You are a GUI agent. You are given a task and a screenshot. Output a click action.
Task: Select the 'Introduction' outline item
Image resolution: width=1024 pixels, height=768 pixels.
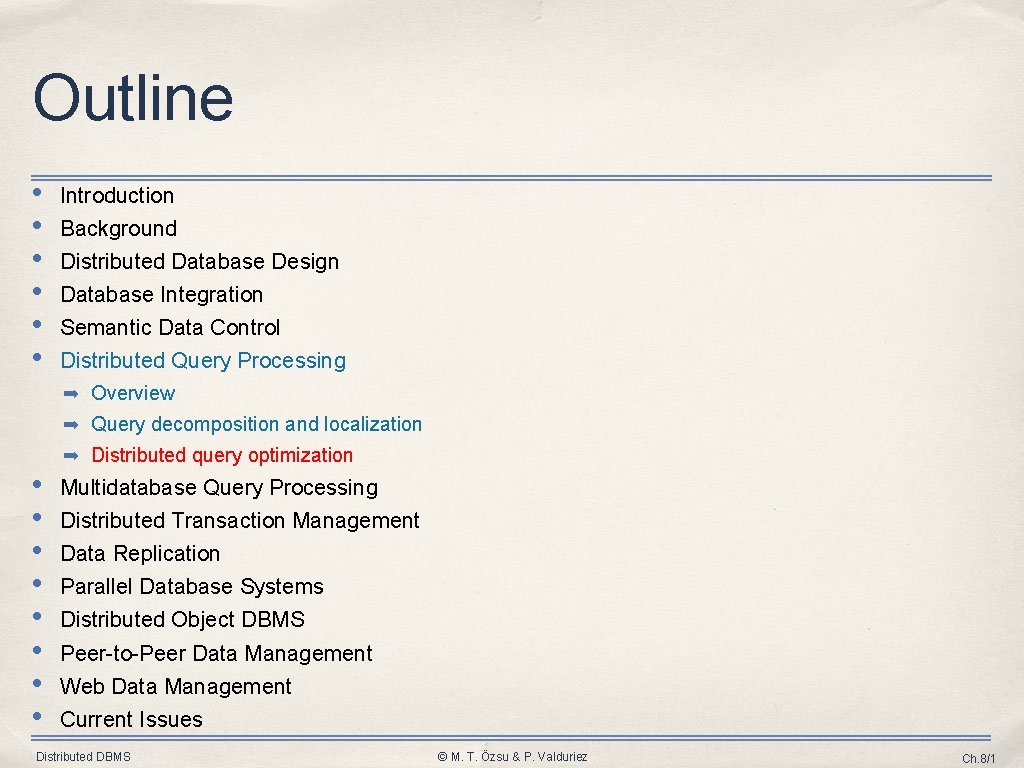[x=117, y=195]
